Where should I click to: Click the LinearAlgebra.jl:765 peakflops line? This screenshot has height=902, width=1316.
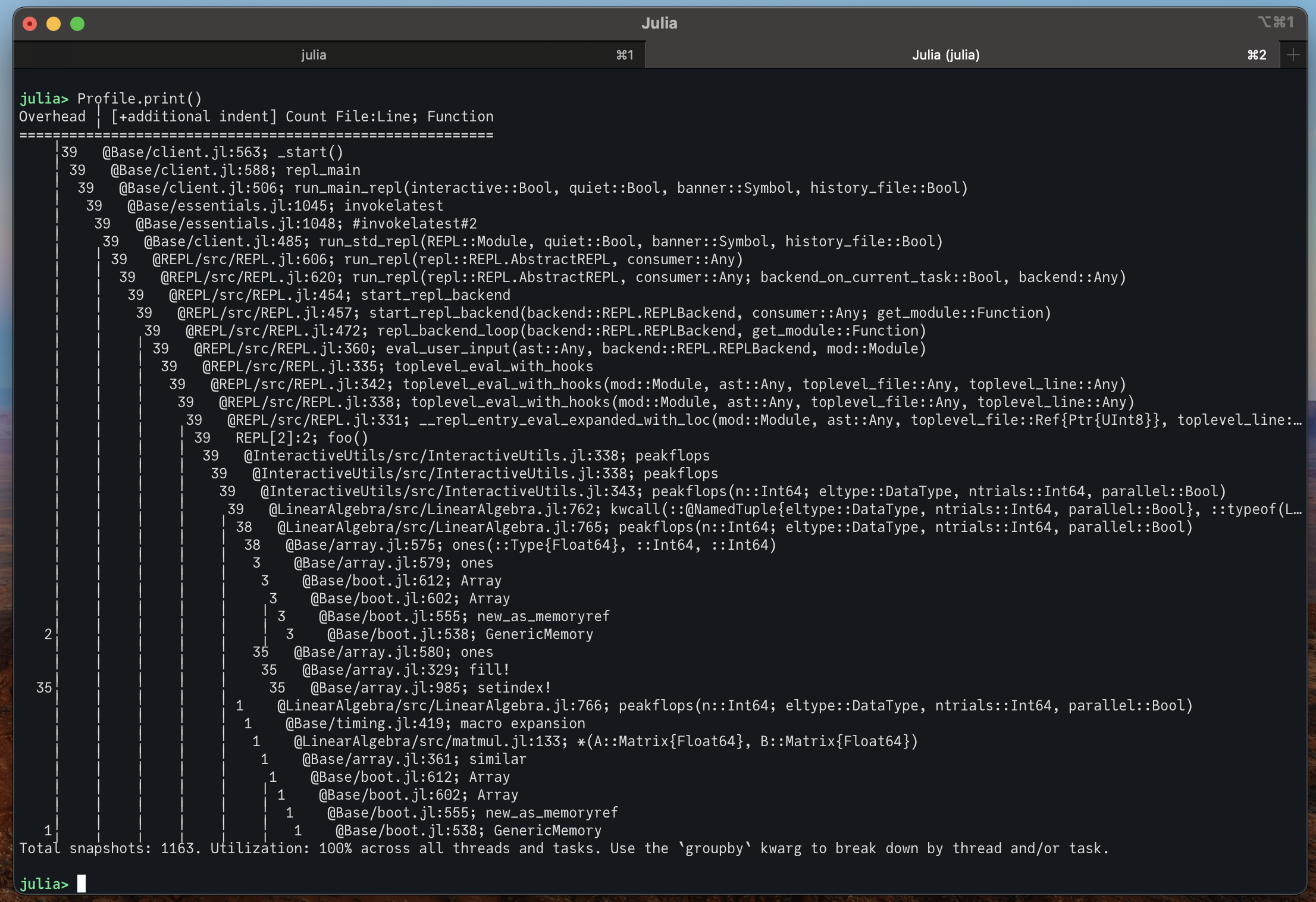point(715,527)
